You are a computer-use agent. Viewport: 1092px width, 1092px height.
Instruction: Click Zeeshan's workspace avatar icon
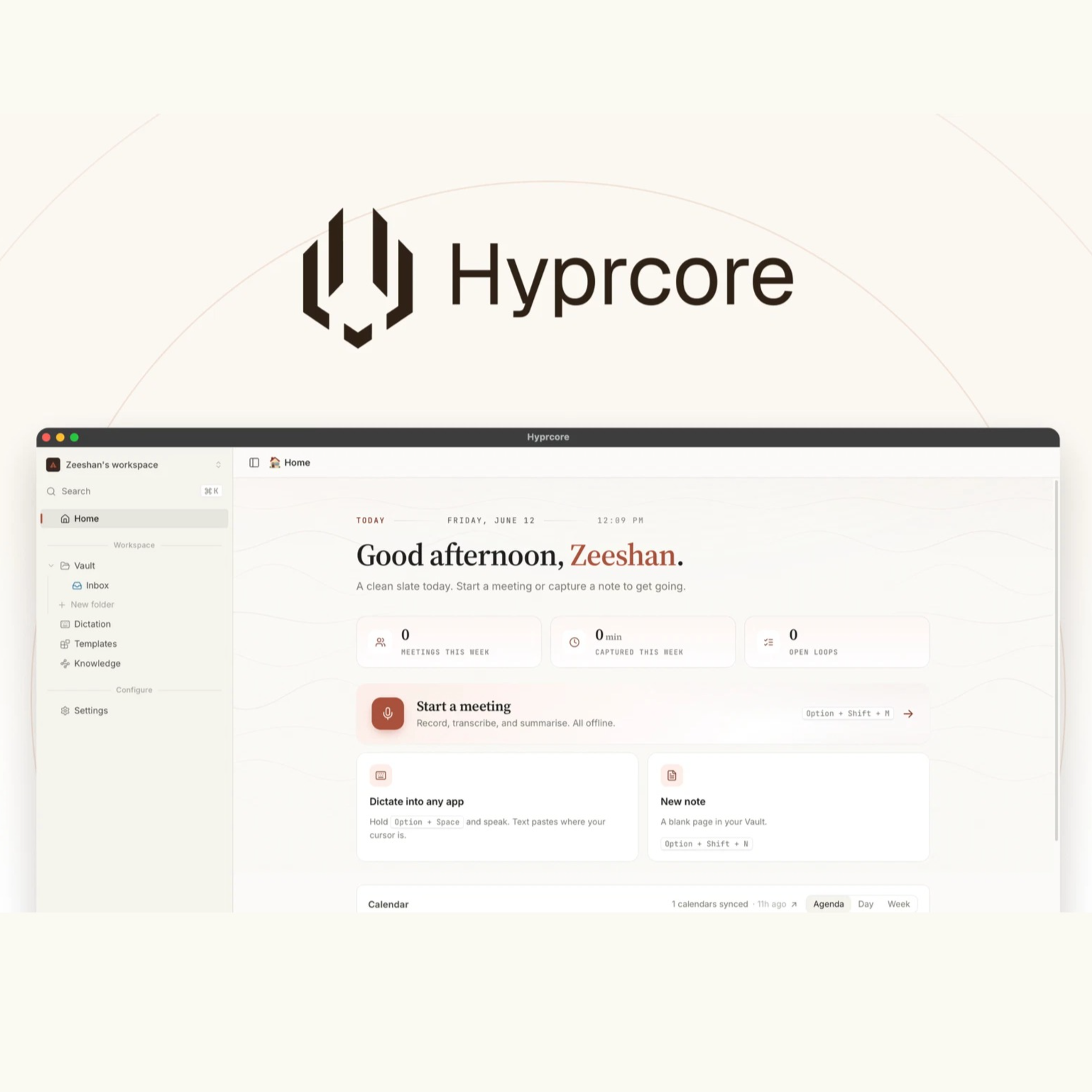53,465
